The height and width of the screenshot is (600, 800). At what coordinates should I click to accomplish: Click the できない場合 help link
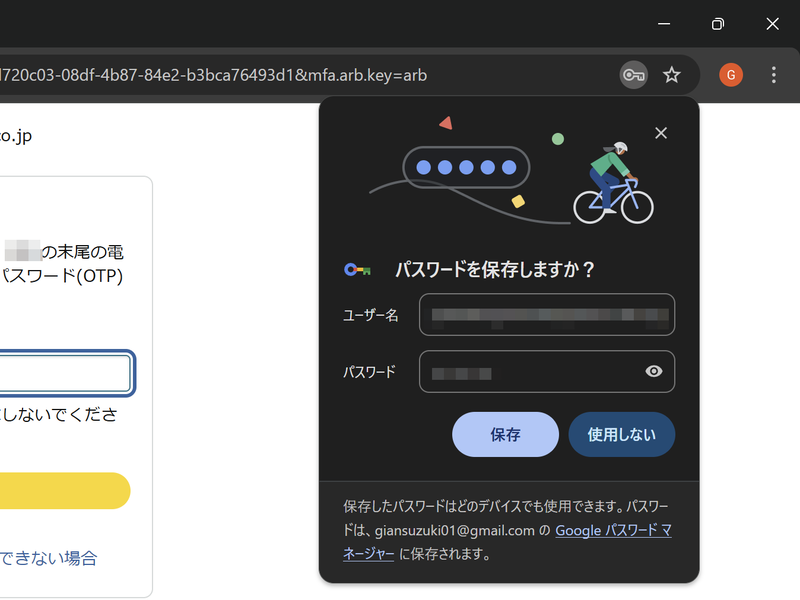click(50, 558)
